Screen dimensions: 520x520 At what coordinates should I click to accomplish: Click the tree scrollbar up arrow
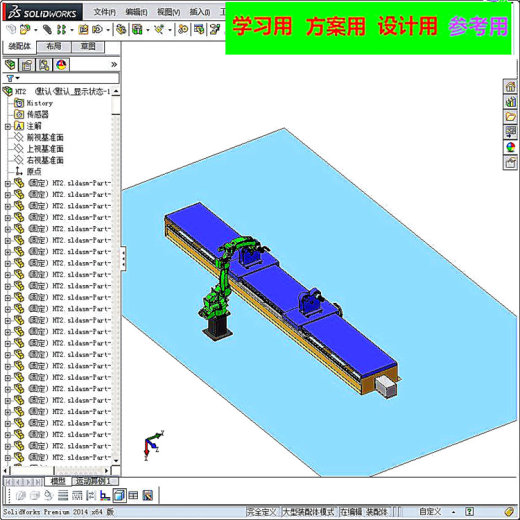(116, 91)
